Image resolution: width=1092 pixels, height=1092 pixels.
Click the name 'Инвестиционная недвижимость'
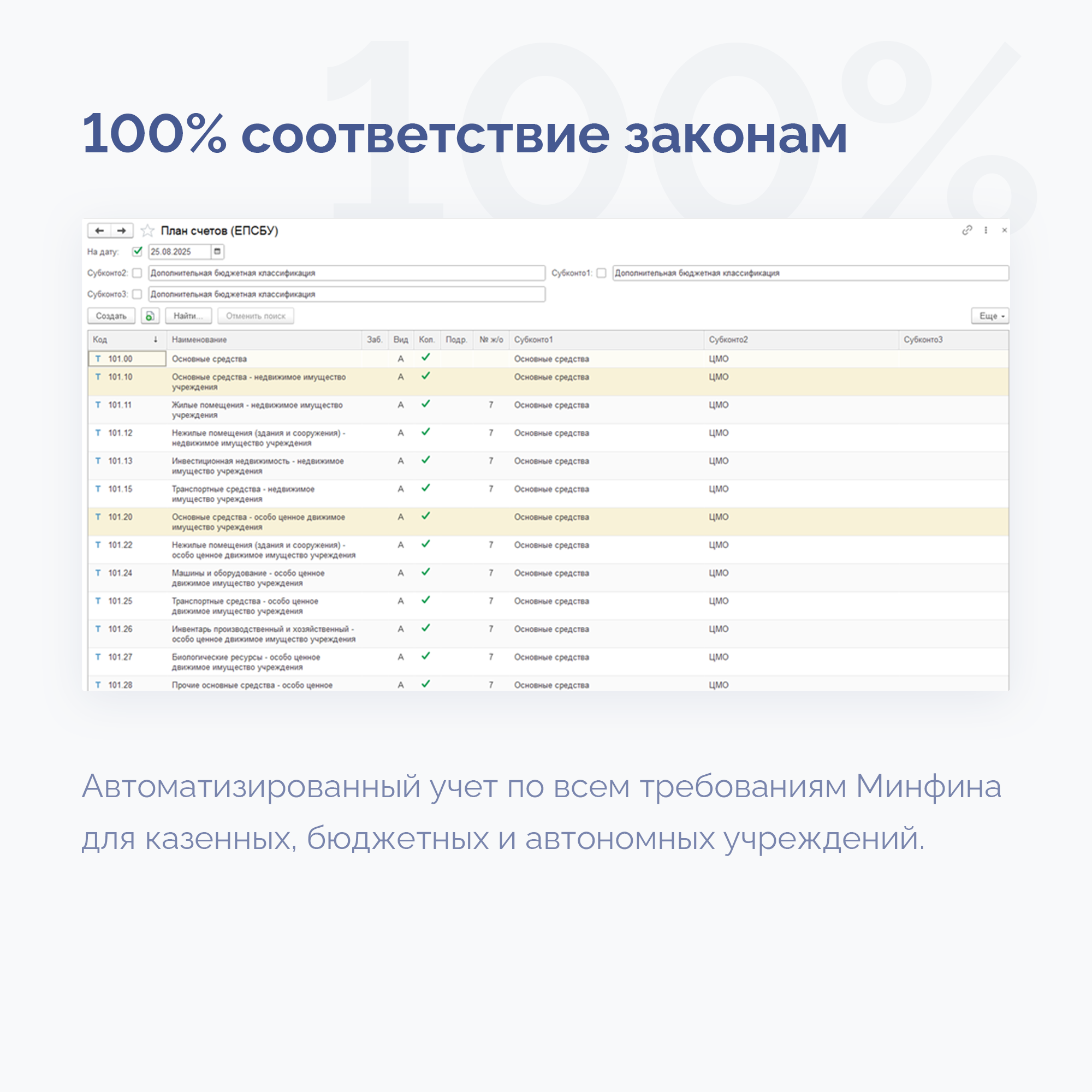point(230,461)
